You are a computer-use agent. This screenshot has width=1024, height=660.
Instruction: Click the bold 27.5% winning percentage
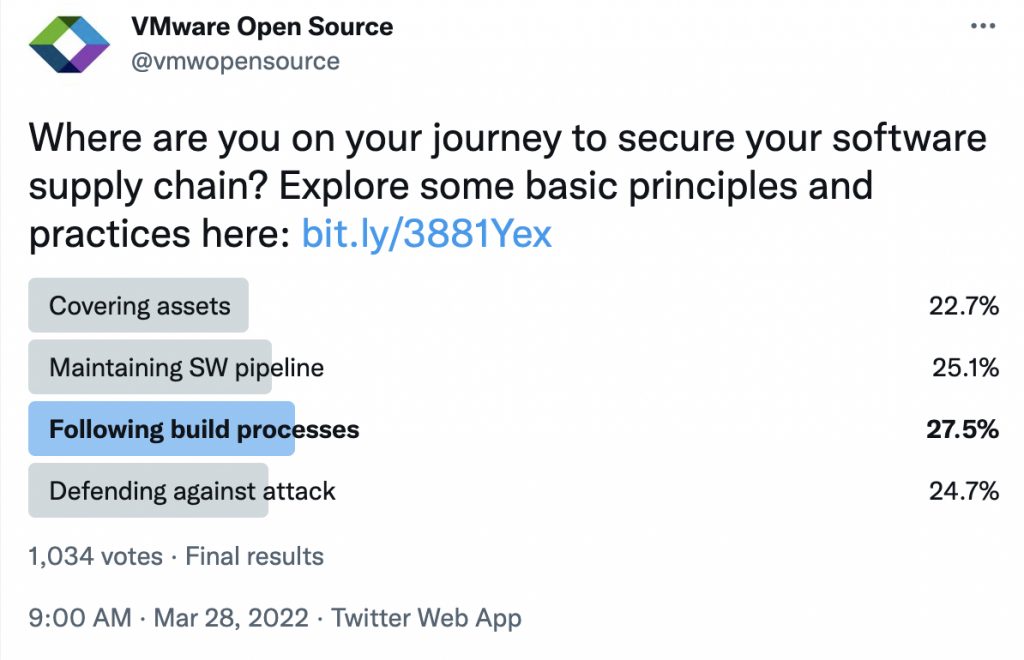point(962,430)
